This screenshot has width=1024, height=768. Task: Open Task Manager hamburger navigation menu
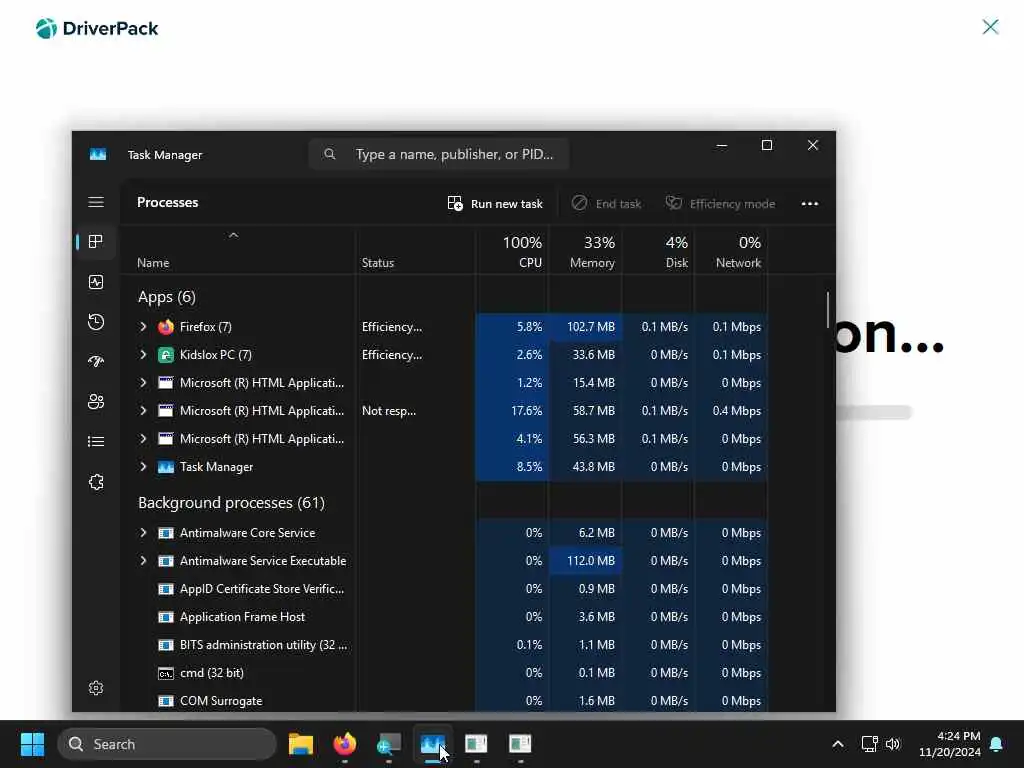[x=96, y=202]
